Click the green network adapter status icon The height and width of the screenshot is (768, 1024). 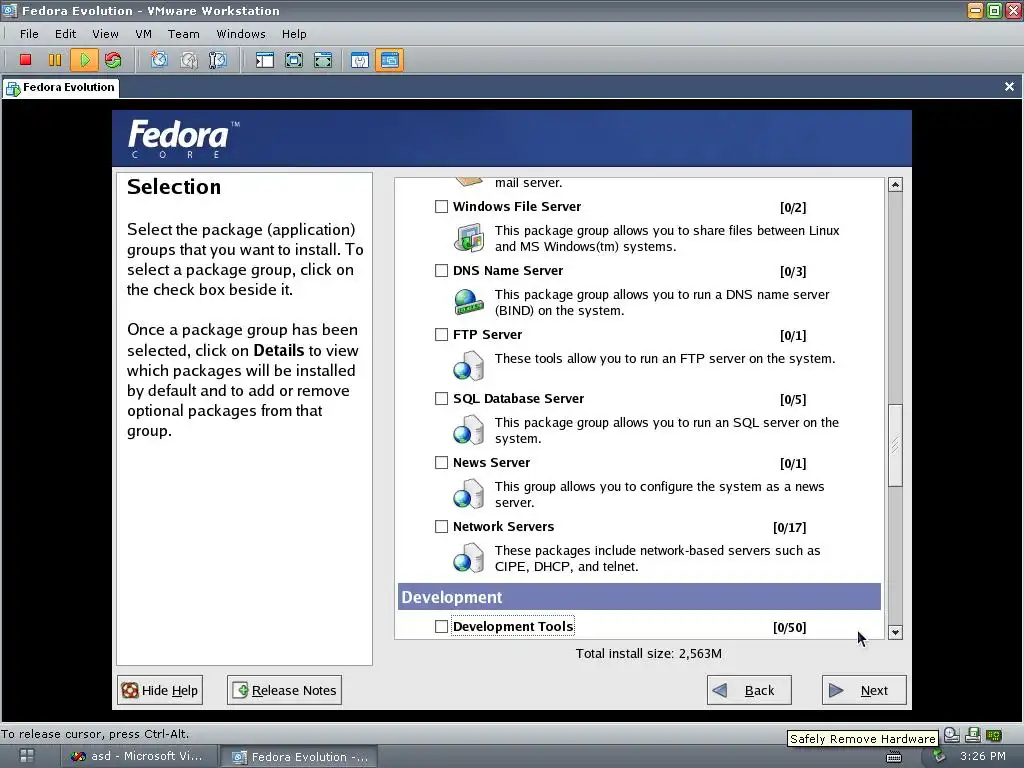point(994,735)
